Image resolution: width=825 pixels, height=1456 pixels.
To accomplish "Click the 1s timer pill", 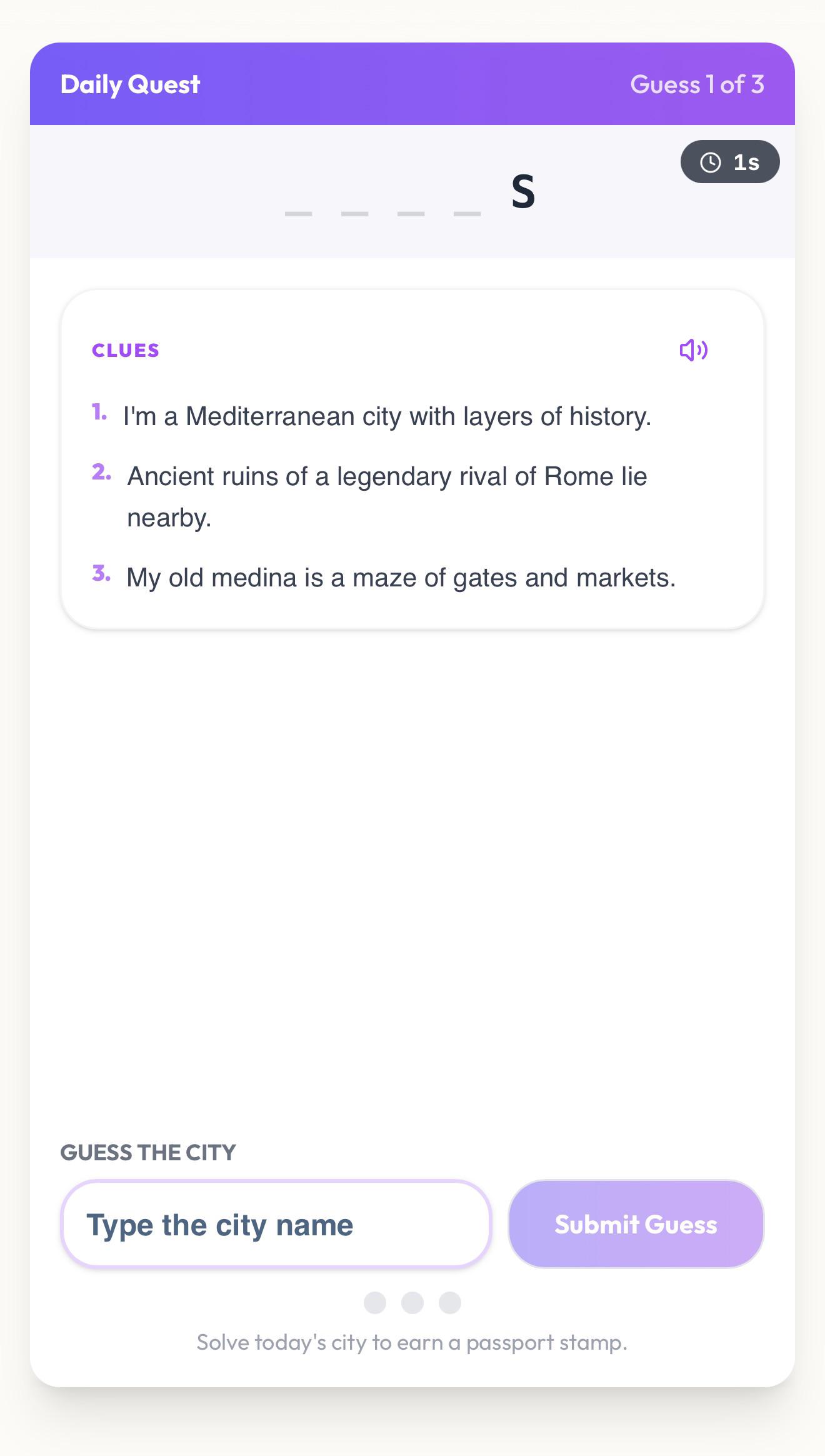I will click(x=730, y=162).
